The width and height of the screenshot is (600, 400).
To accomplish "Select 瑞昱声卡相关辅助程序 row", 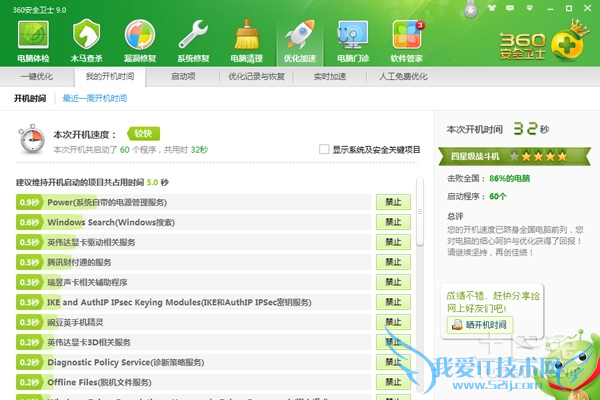I will [194, 282].
